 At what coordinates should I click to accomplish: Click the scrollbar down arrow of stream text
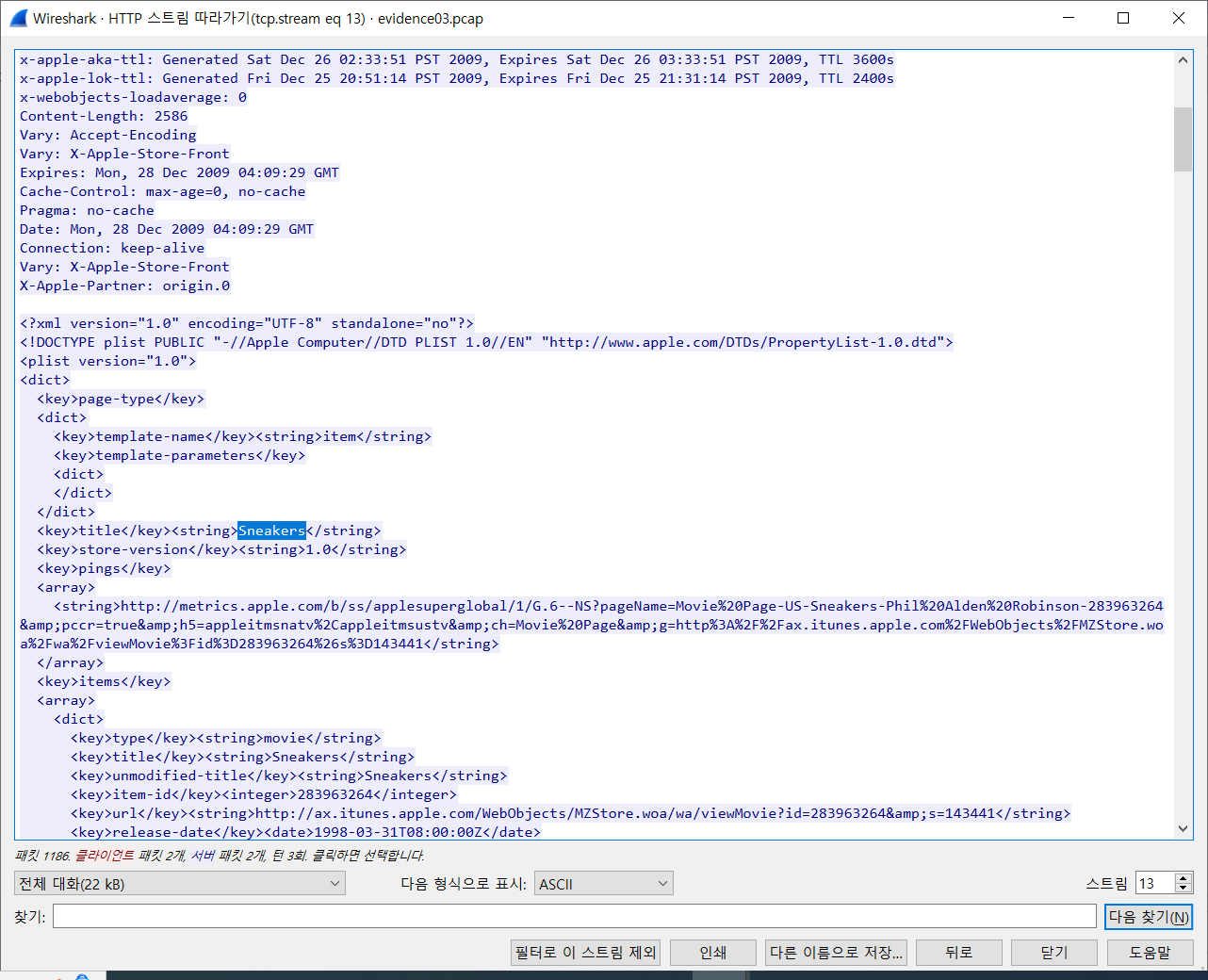pos(1184,829)
